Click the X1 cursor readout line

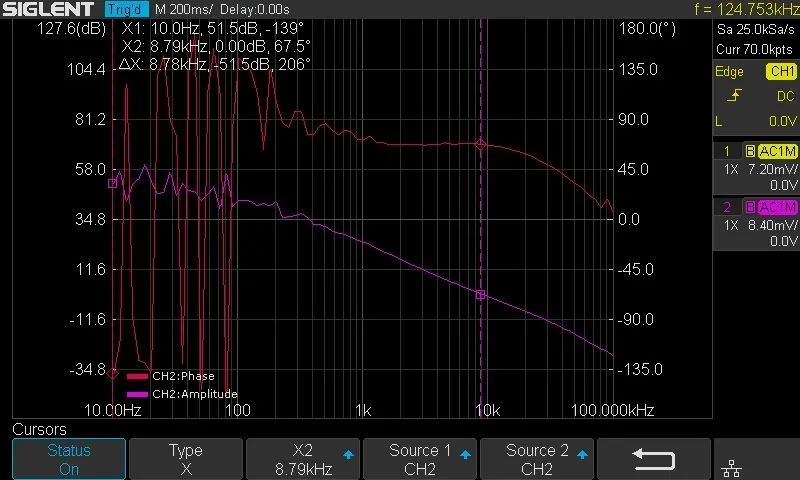pos(213,28)
